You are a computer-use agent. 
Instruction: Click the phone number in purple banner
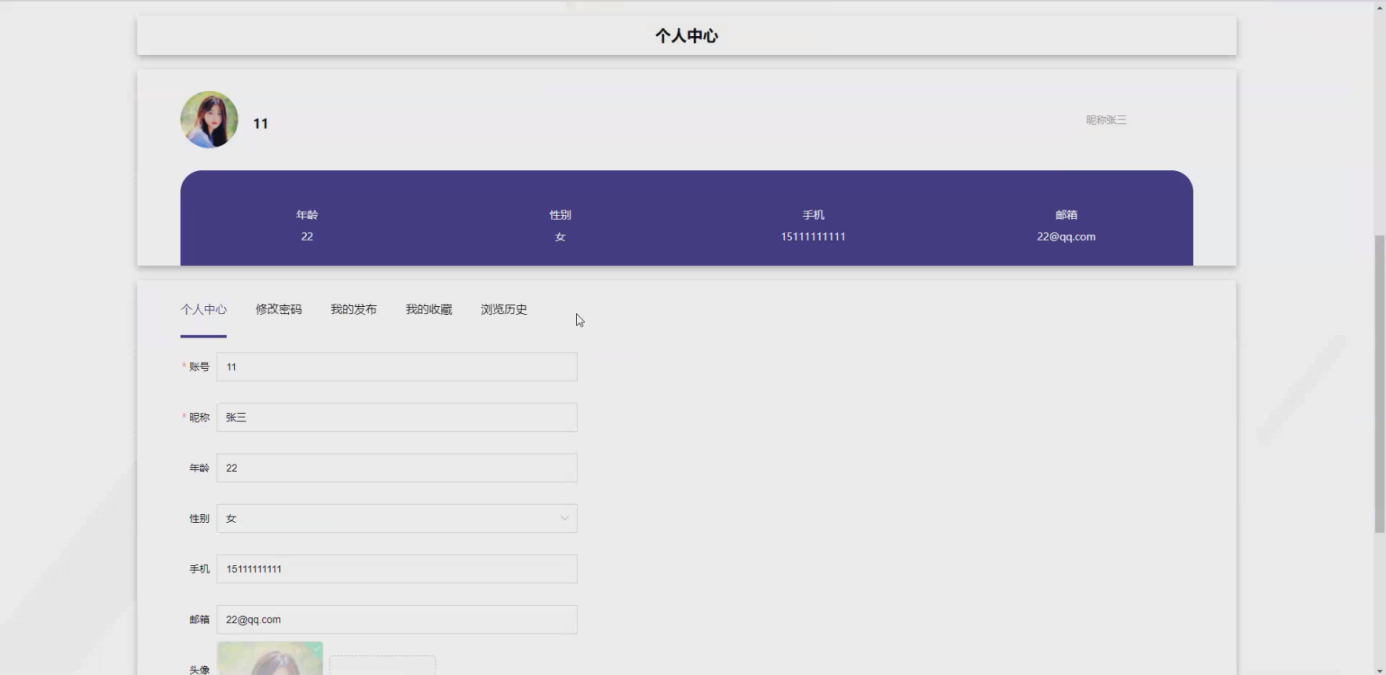coord(813,237)
